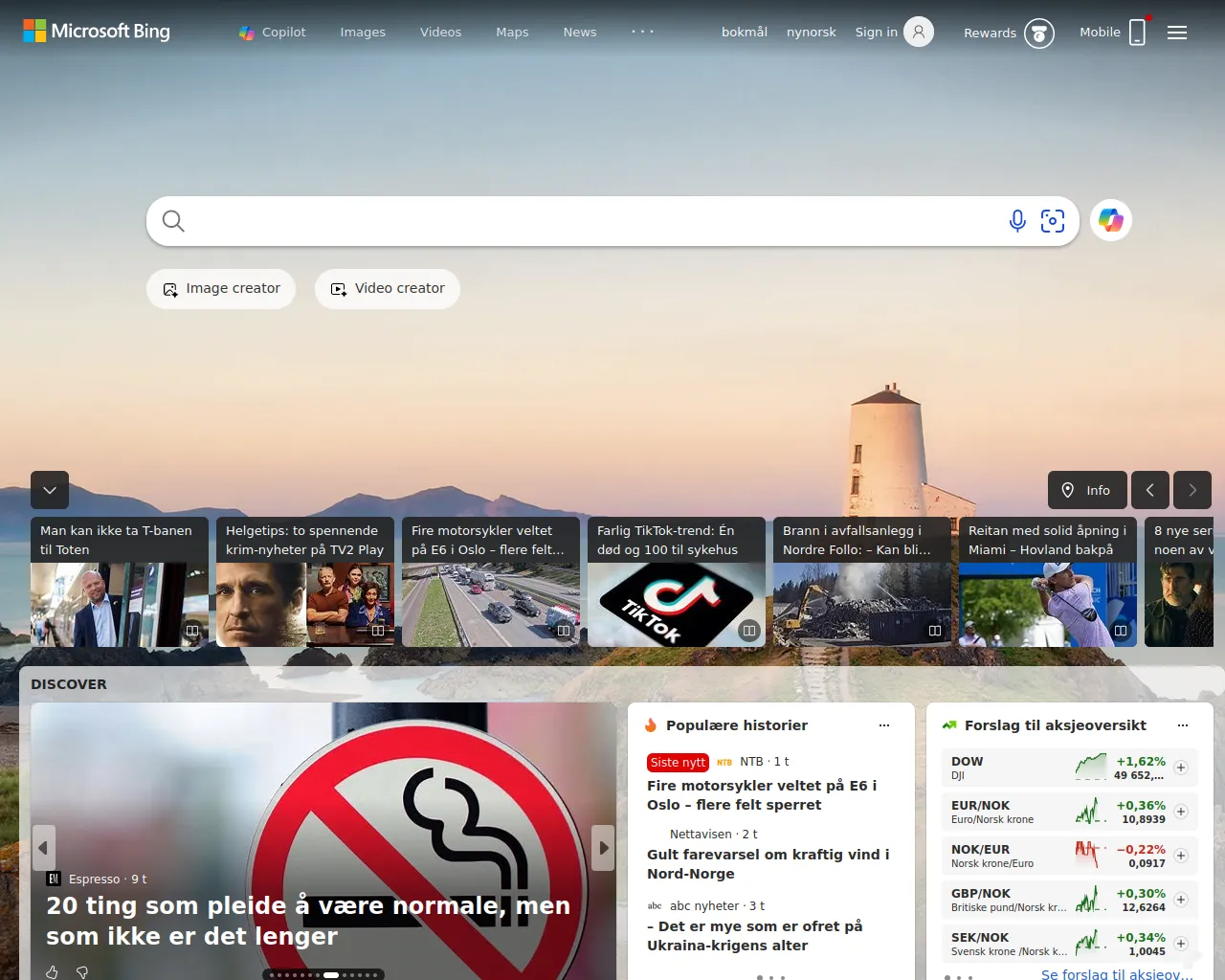The image size is (1225, 980).
Task: Open visual search camera icon
Action: [1053, 221]
